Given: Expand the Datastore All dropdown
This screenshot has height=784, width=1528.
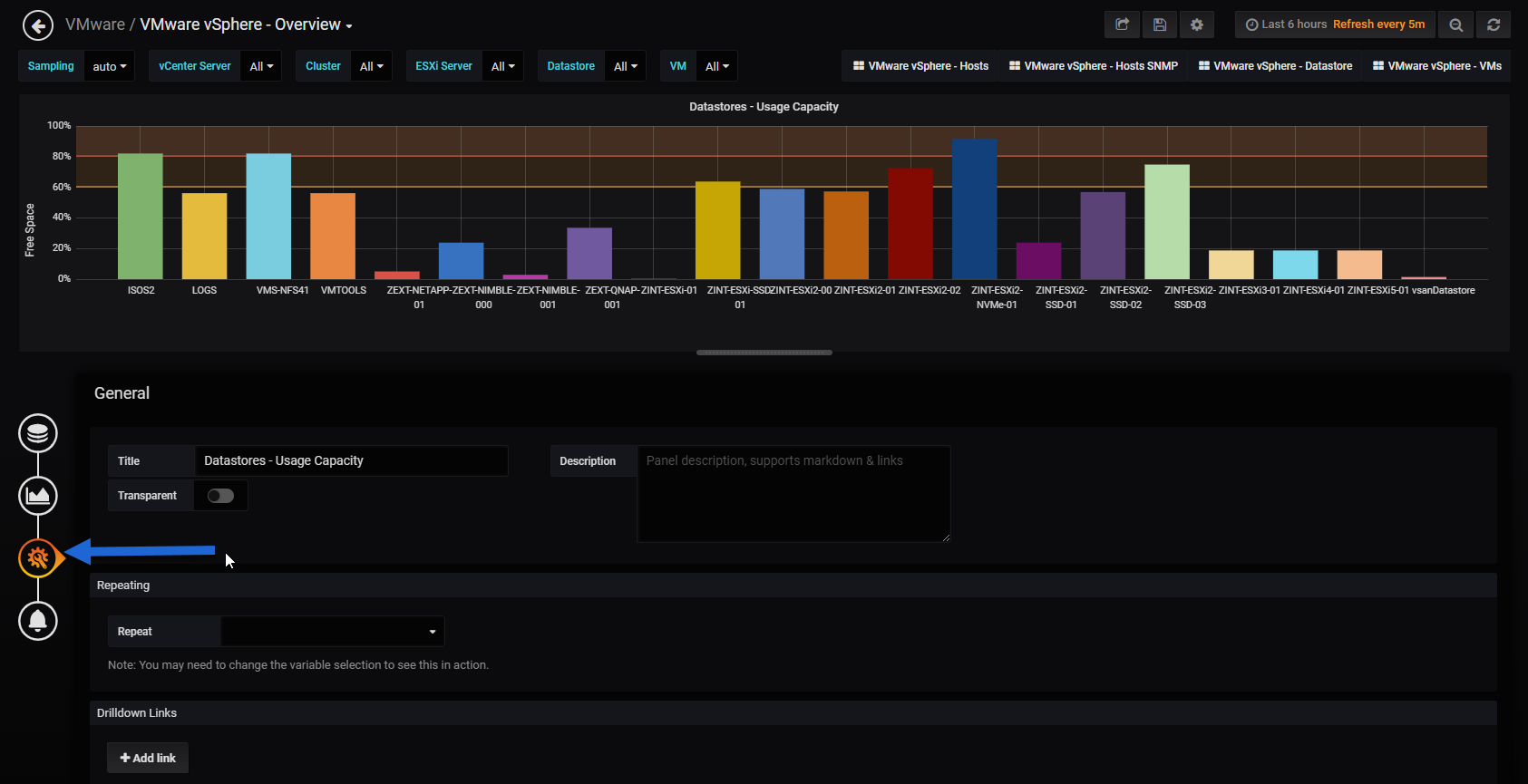Looking at the screenshot, I should [x=625, y=66].
